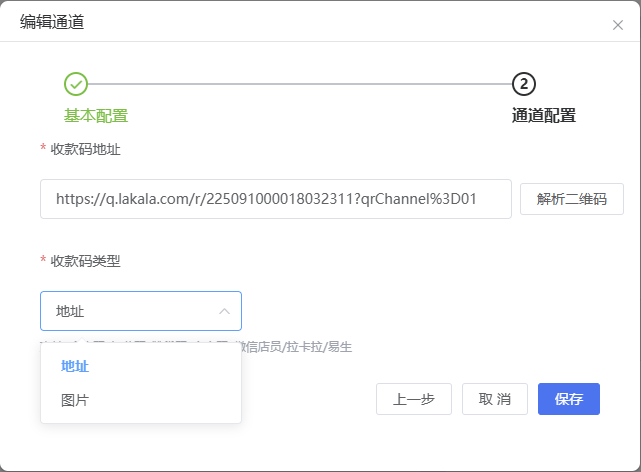The width and height of the screenshot is (641, 472).
Task: Click 上一步 to go back
Action: tap(413, 399)
